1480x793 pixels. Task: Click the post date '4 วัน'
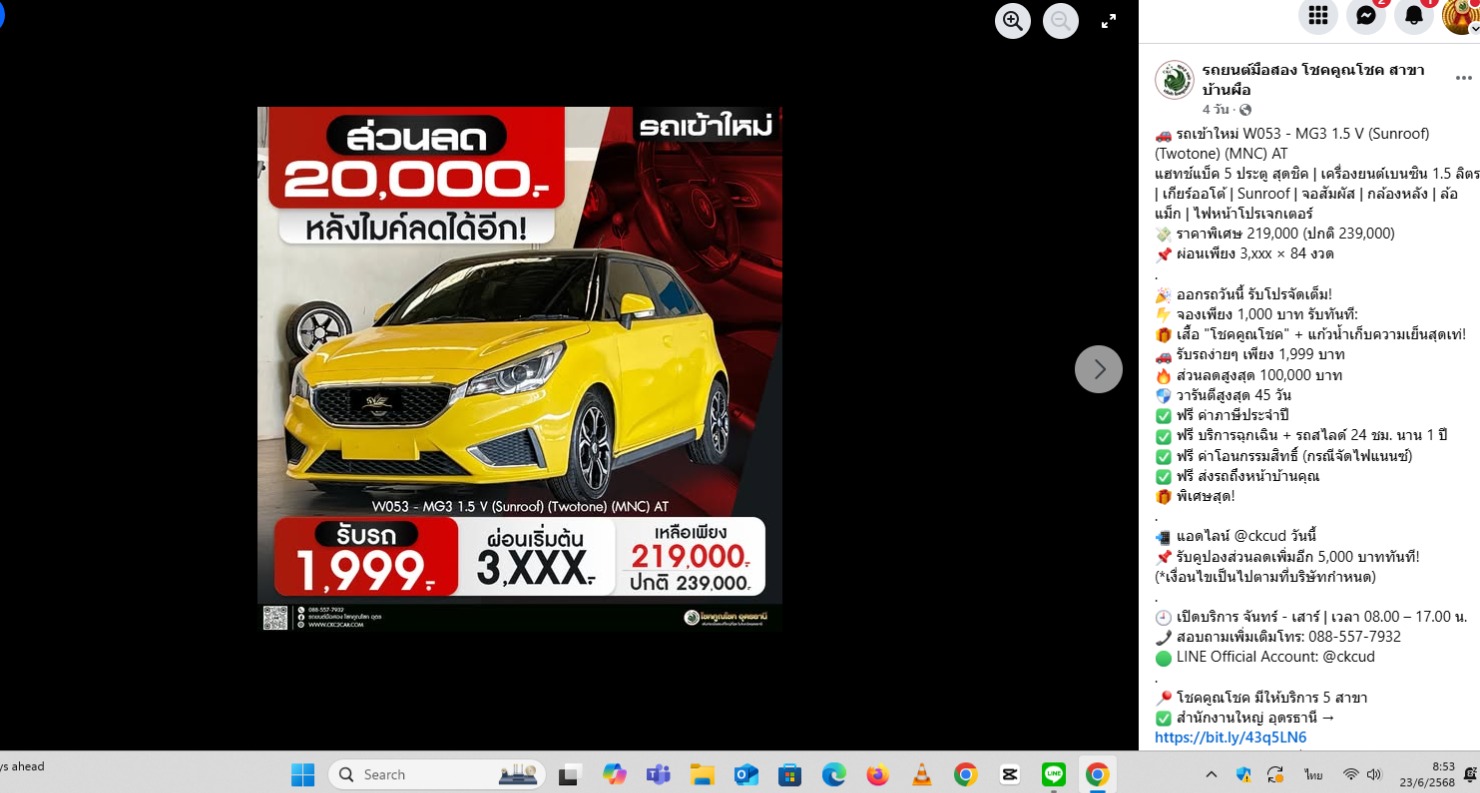[x=1216, y=110]
